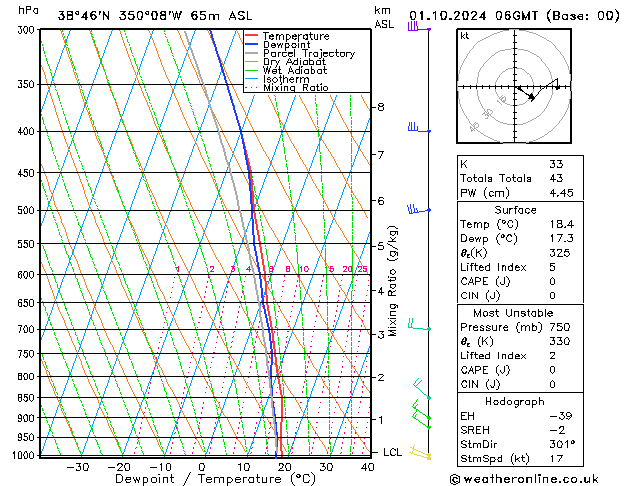Click the K index value 33

click(556, 164)
